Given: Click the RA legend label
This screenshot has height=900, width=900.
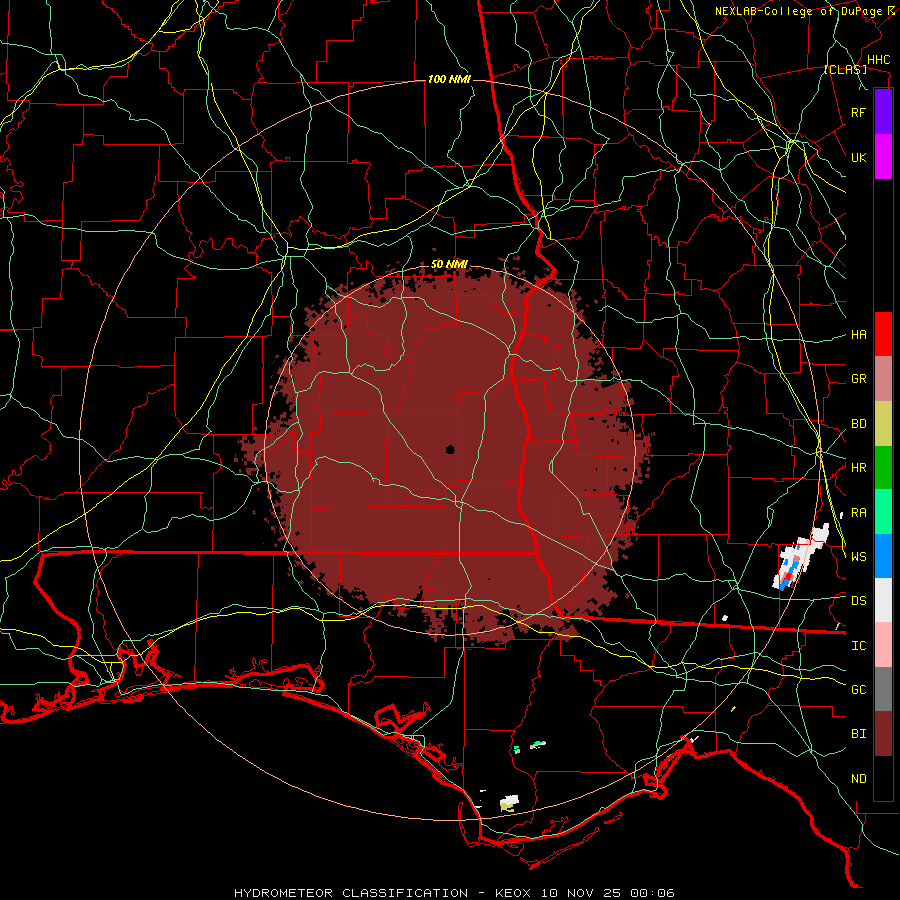Looking at the screenshot, I should [x=858, y=513].
